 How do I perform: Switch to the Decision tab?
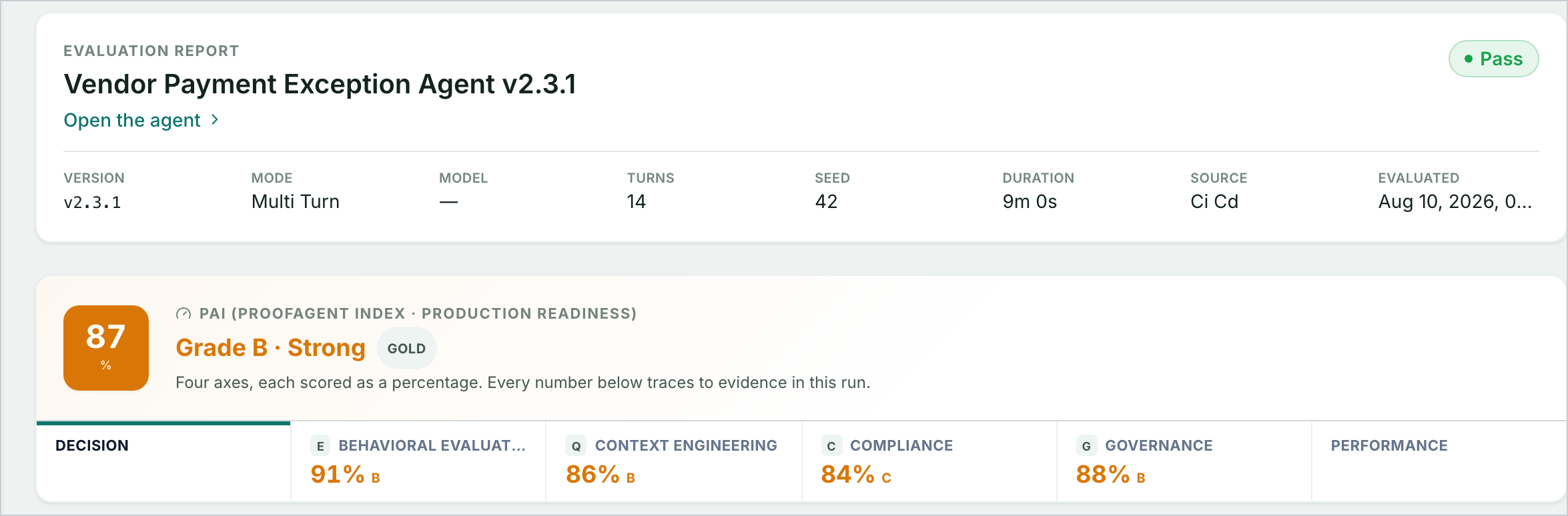163,461
